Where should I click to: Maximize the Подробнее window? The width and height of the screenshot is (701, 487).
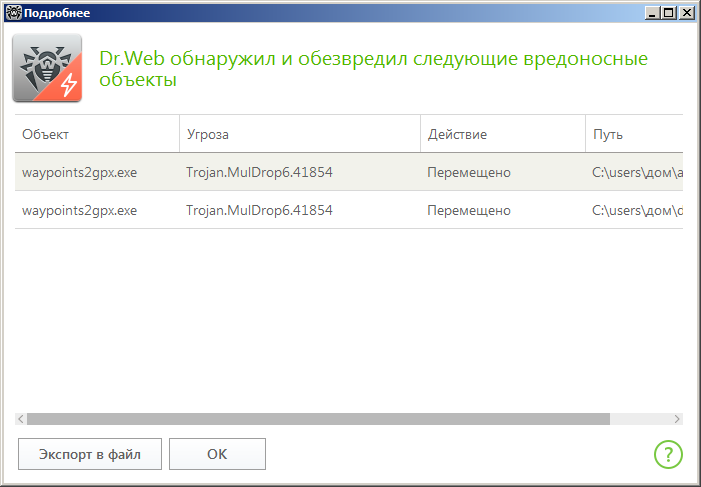[669, 13]
